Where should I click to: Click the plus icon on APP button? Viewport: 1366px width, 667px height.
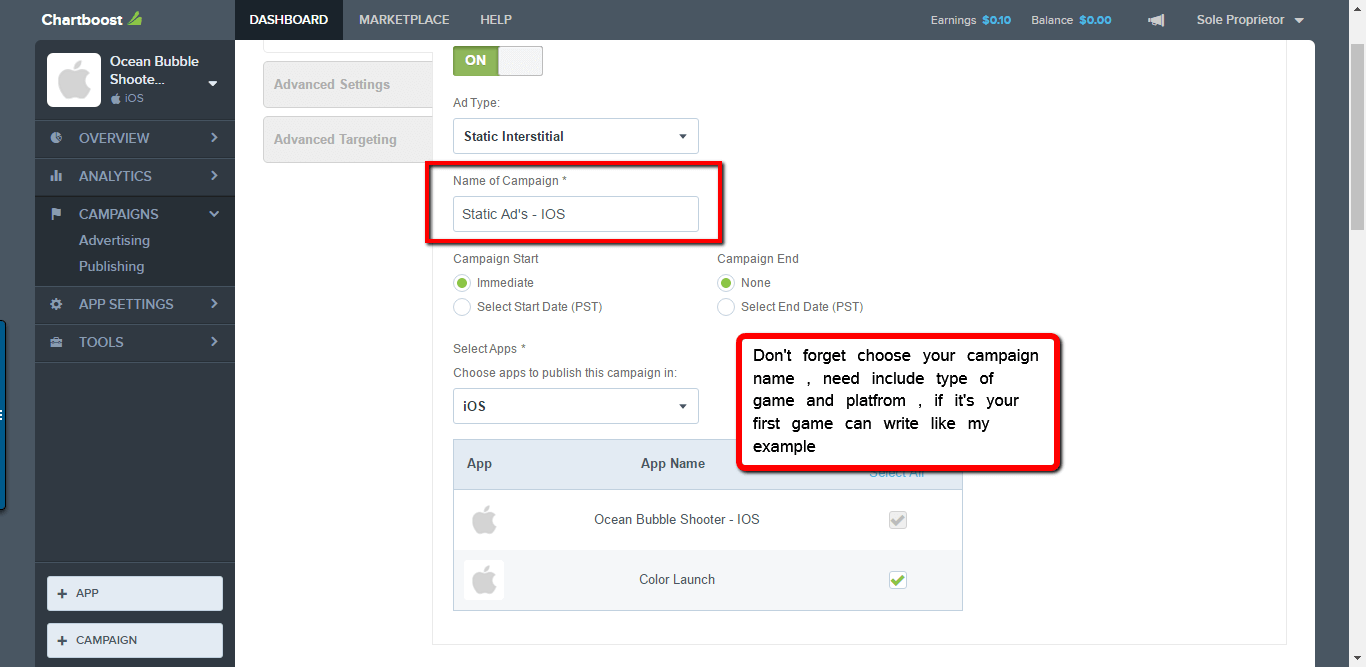62,593
